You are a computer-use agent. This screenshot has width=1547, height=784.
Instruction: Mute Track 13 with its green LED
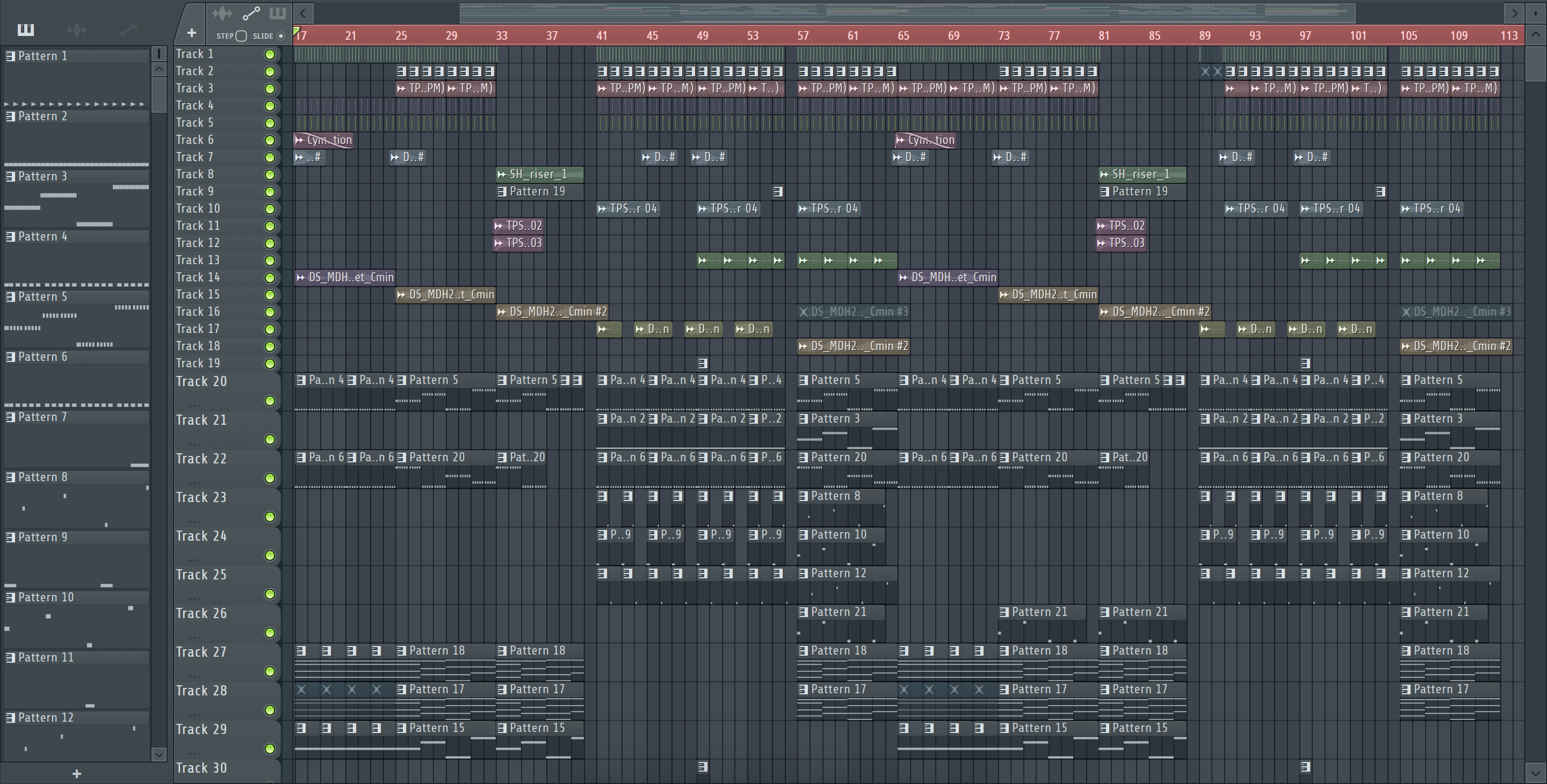[270, 260]
